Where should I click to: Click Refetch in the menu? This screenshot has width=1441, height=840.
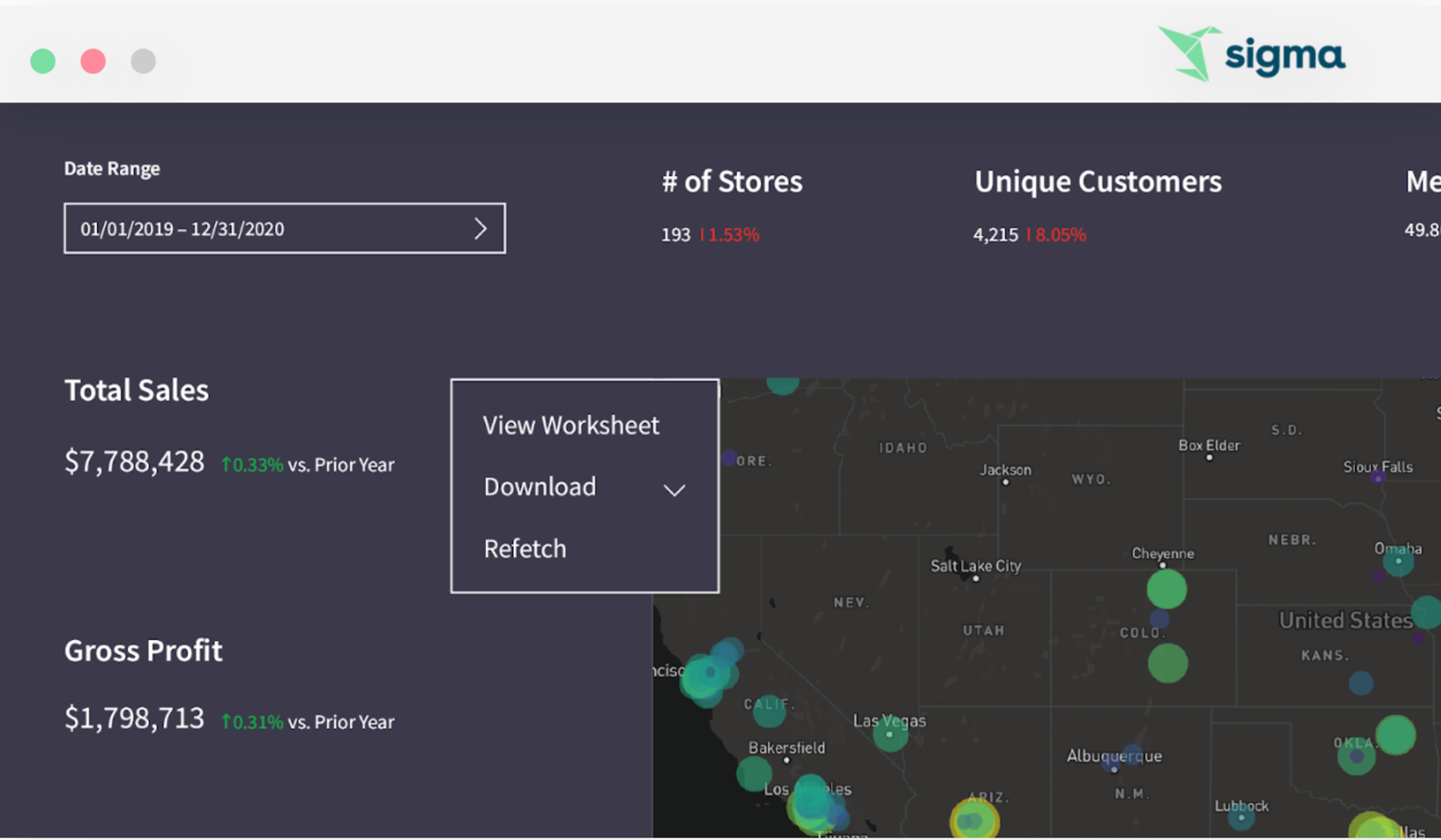[525, 549]
